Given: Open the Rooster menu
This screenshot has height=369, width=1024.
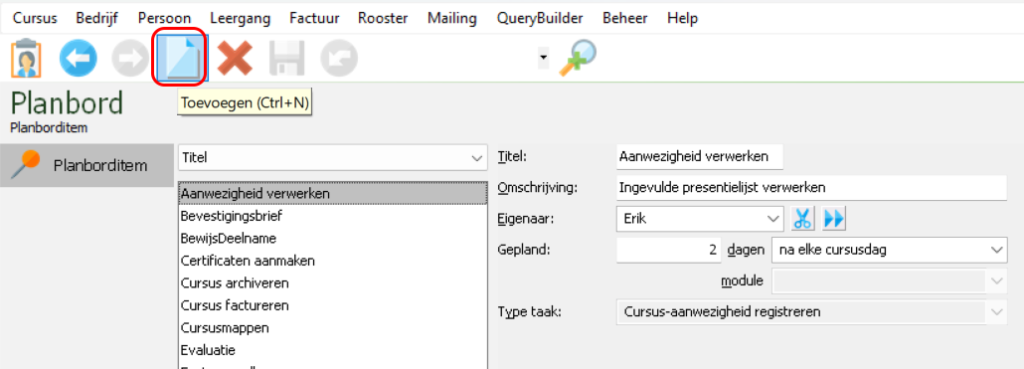Looking at the screenshot, I should point(383,18).
